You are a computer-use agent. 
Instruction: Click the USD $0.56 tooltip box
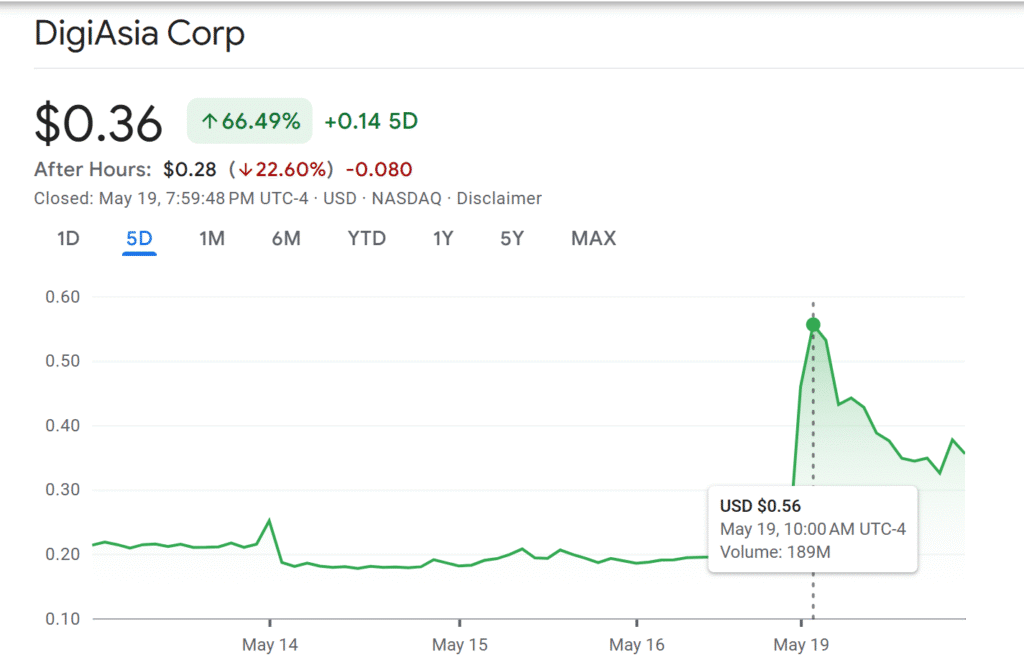[812, 529]
